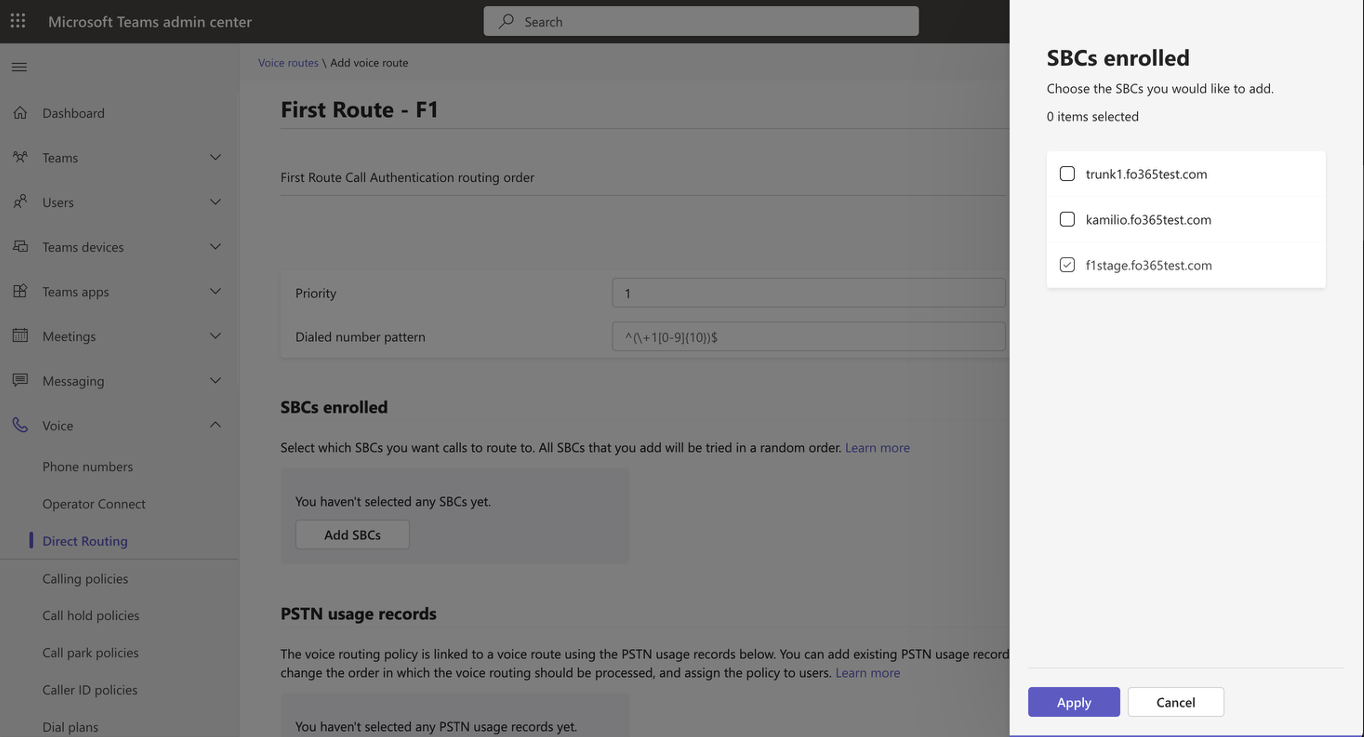Click the Voice phone icon

pos(20,425)
